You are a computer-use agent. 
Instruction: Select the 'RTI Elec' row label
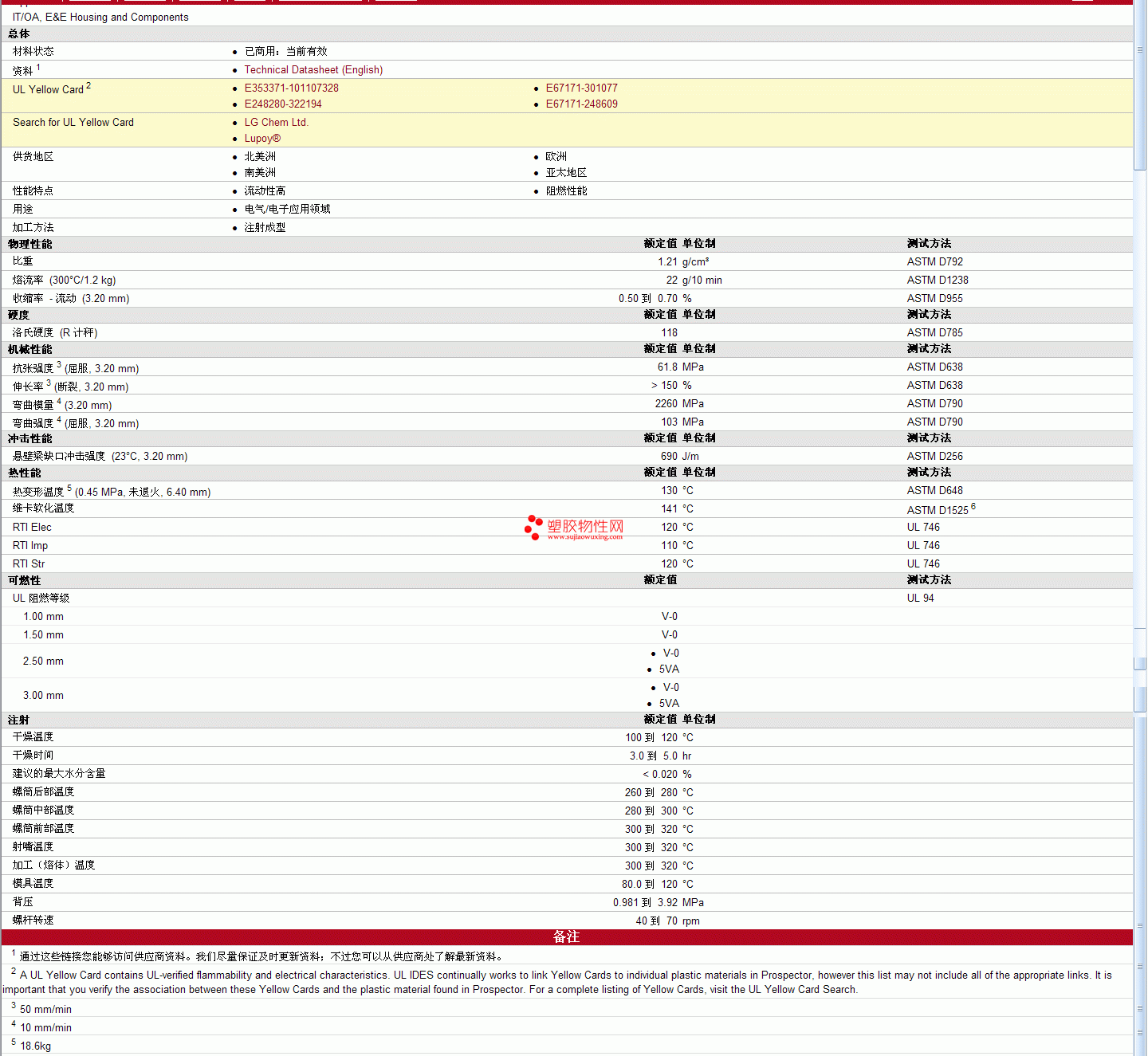[32, 528]
